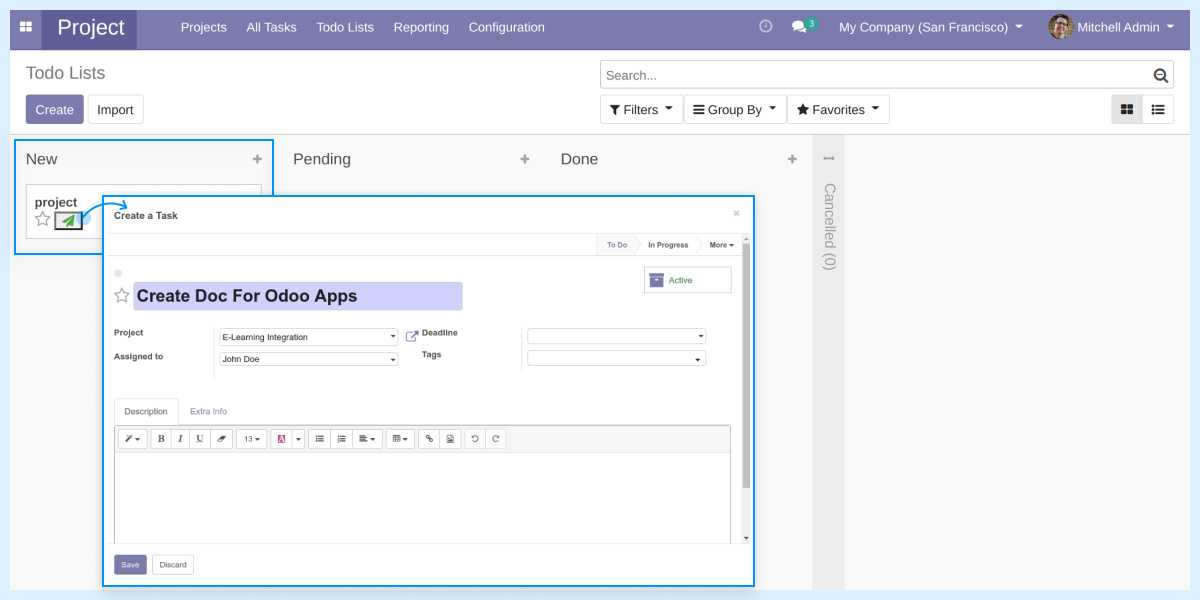Star the Create Doc For Odoo Apps task

[x=121, y=295]
